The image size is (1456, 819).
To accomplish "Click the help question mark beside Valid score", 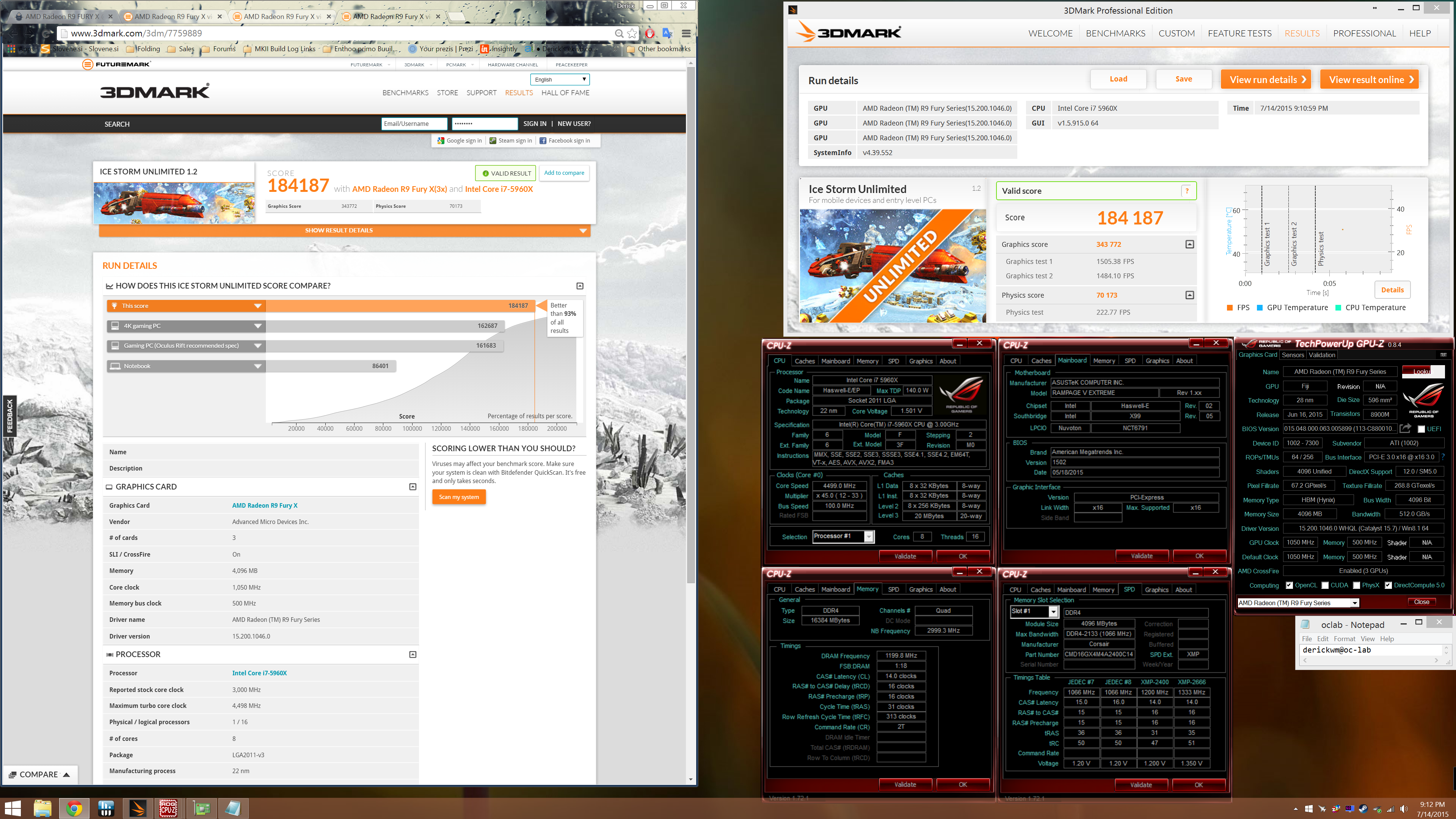I will click(x=1187, y=191).
